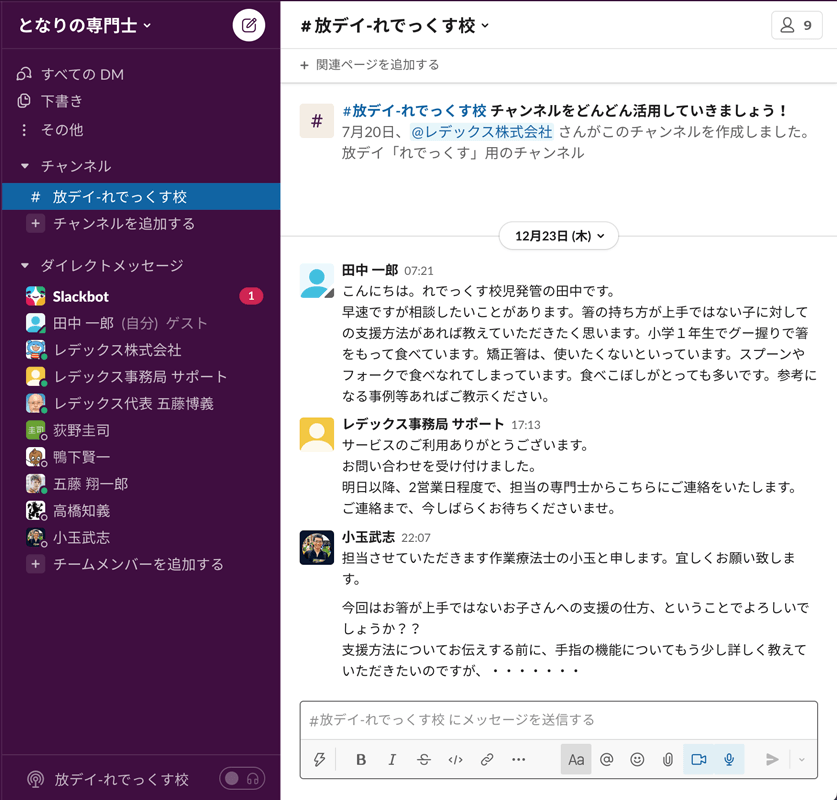Select Slackbot direct message
837x800 pixels.
coord(80,296)
